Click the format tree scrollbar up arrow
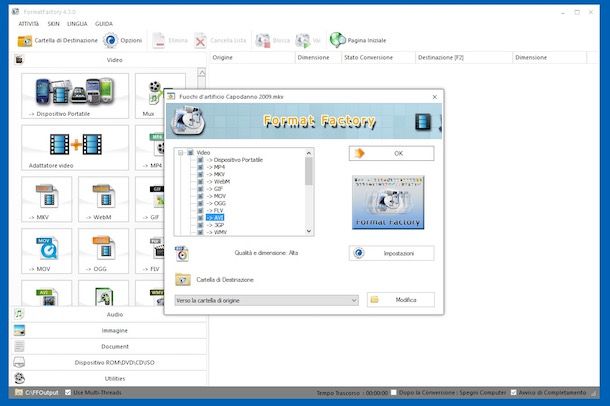 click(x=309, y=153)
